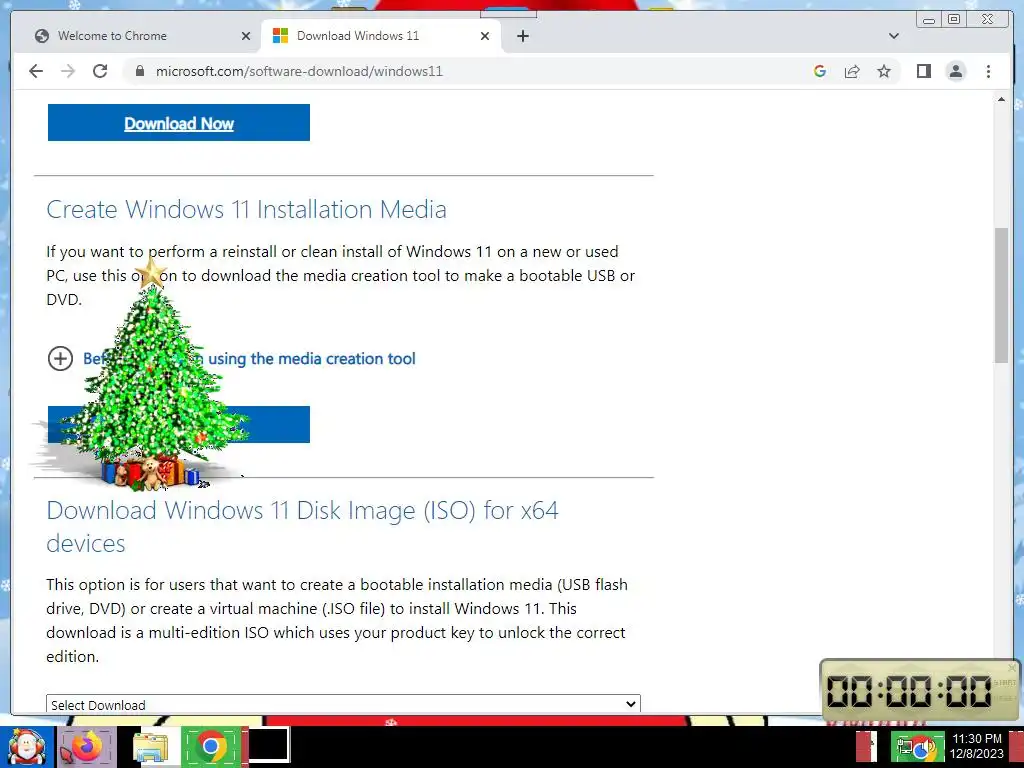Open File Explorer from the taskbar

[151, 748]
